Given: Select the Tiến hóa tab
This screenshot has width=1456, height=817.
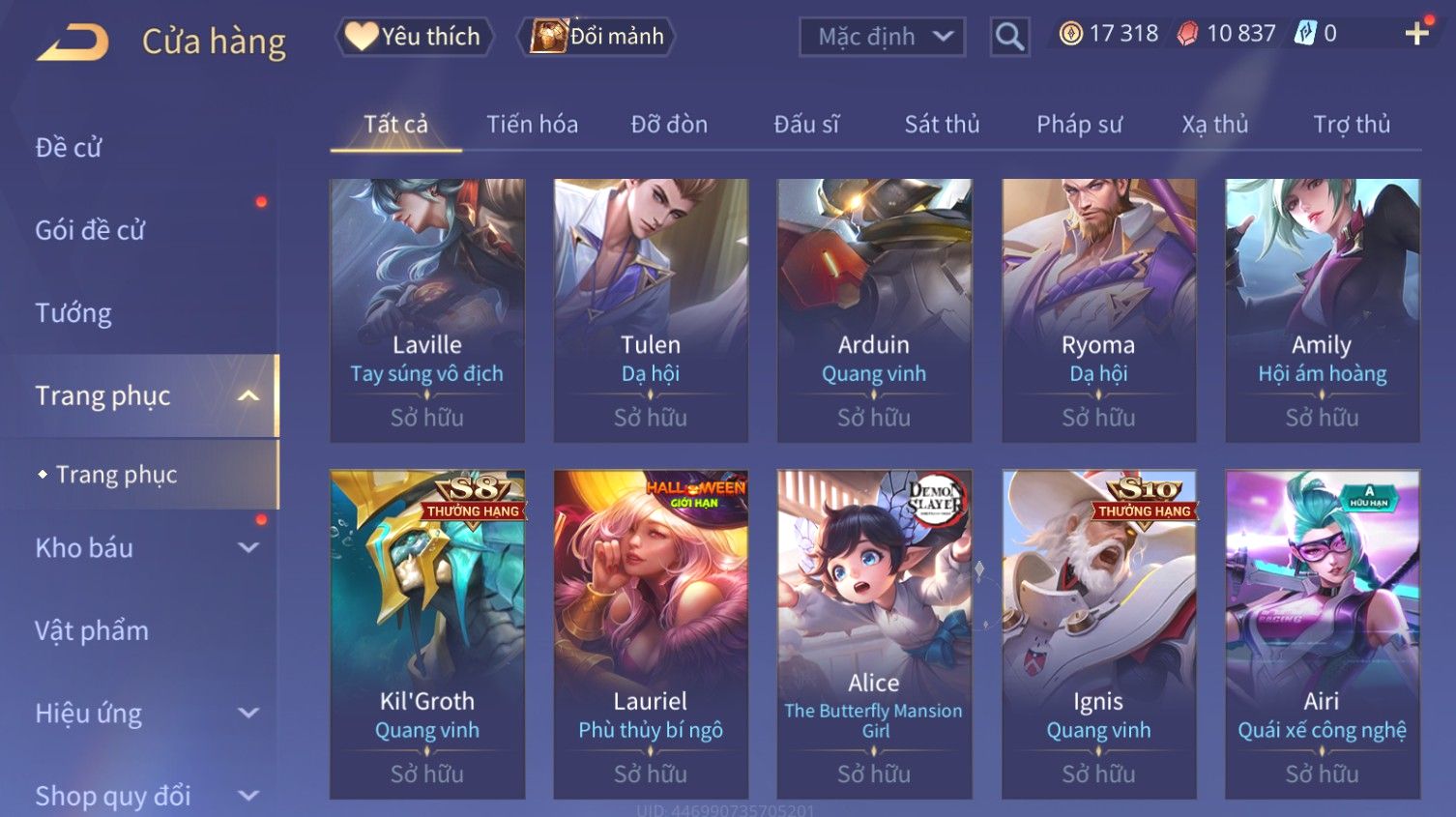Looking at the screenshot, I should tap(532, 124).
